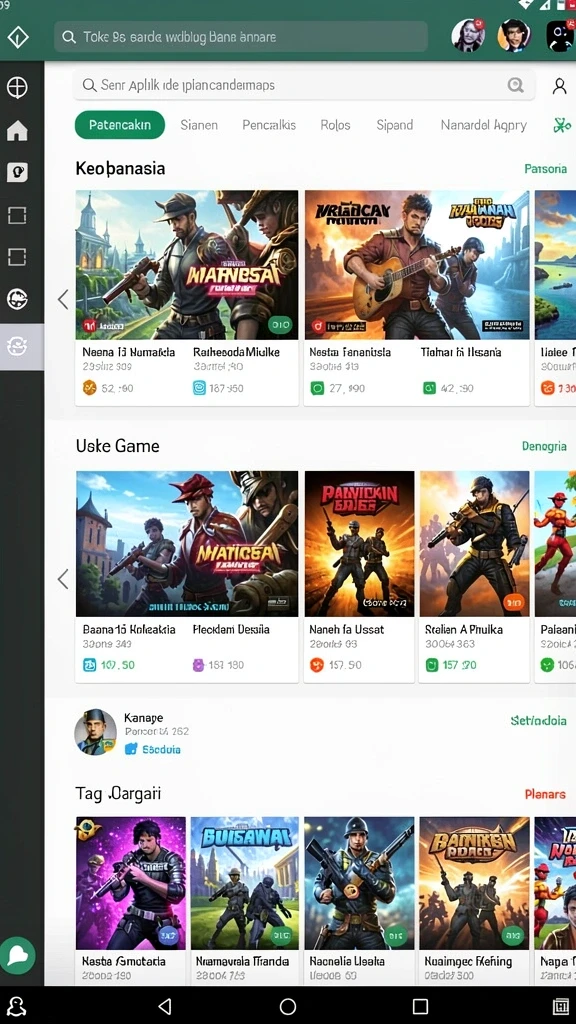This screenshot has width=576, height=1024.
Task: Tap the Android back triangle button
Action: tap(165, 1006)
